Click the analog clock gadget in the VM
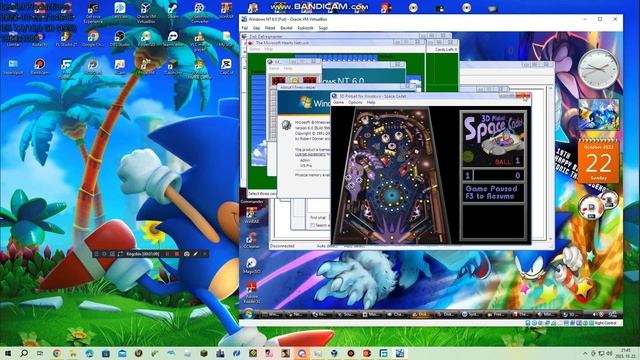 pyautogui.click(x=598, y=69)
